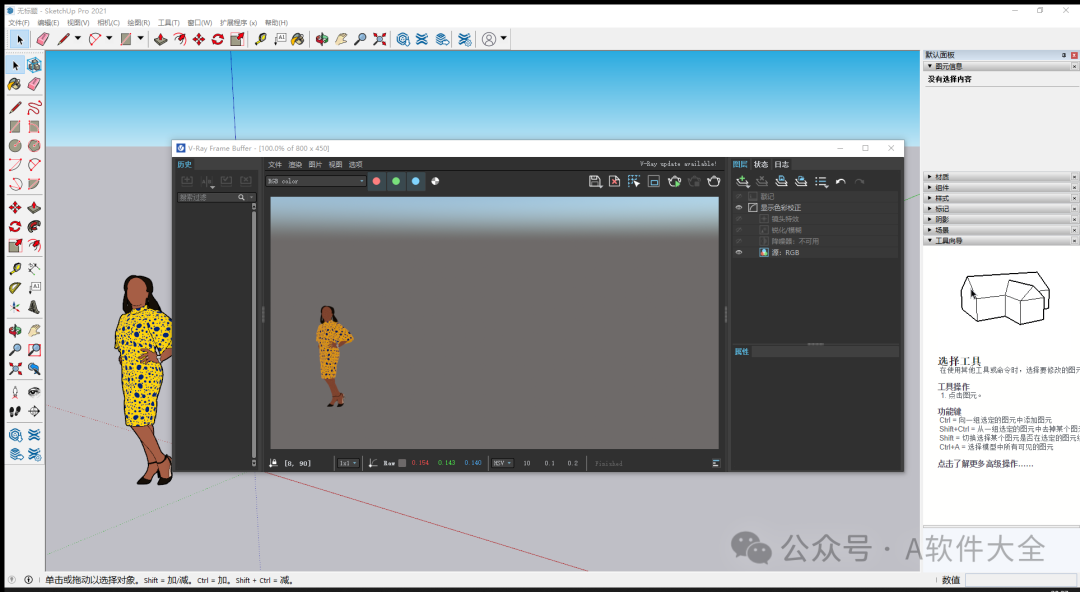Select the Walk footprints tool
Screen dimensions: 1080x592
point(14,411)
